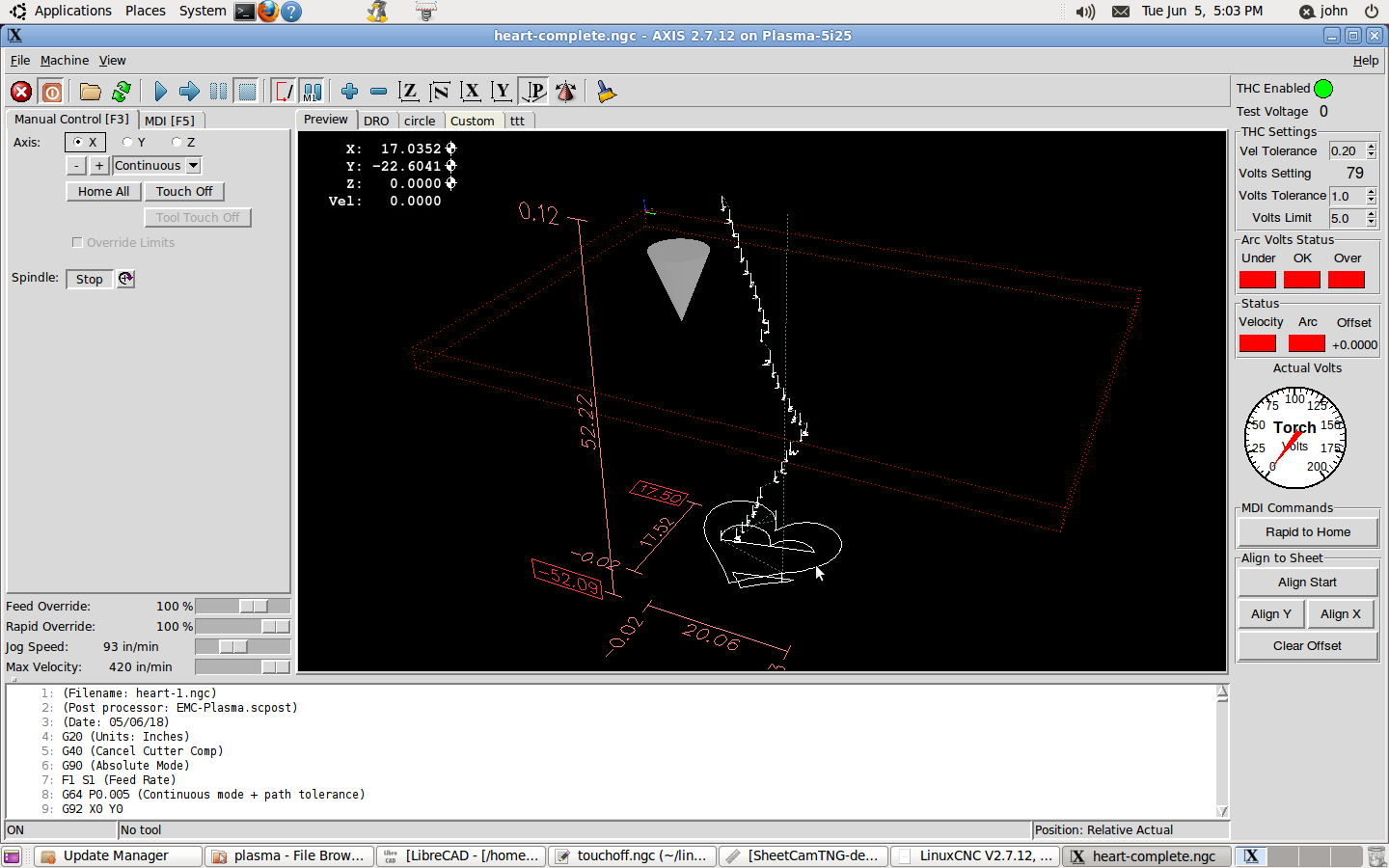This screenshot has height=868, width=1389.
Task: Adjust Volts Tolerance stepper arrows
Action: tap(1372, 196)
